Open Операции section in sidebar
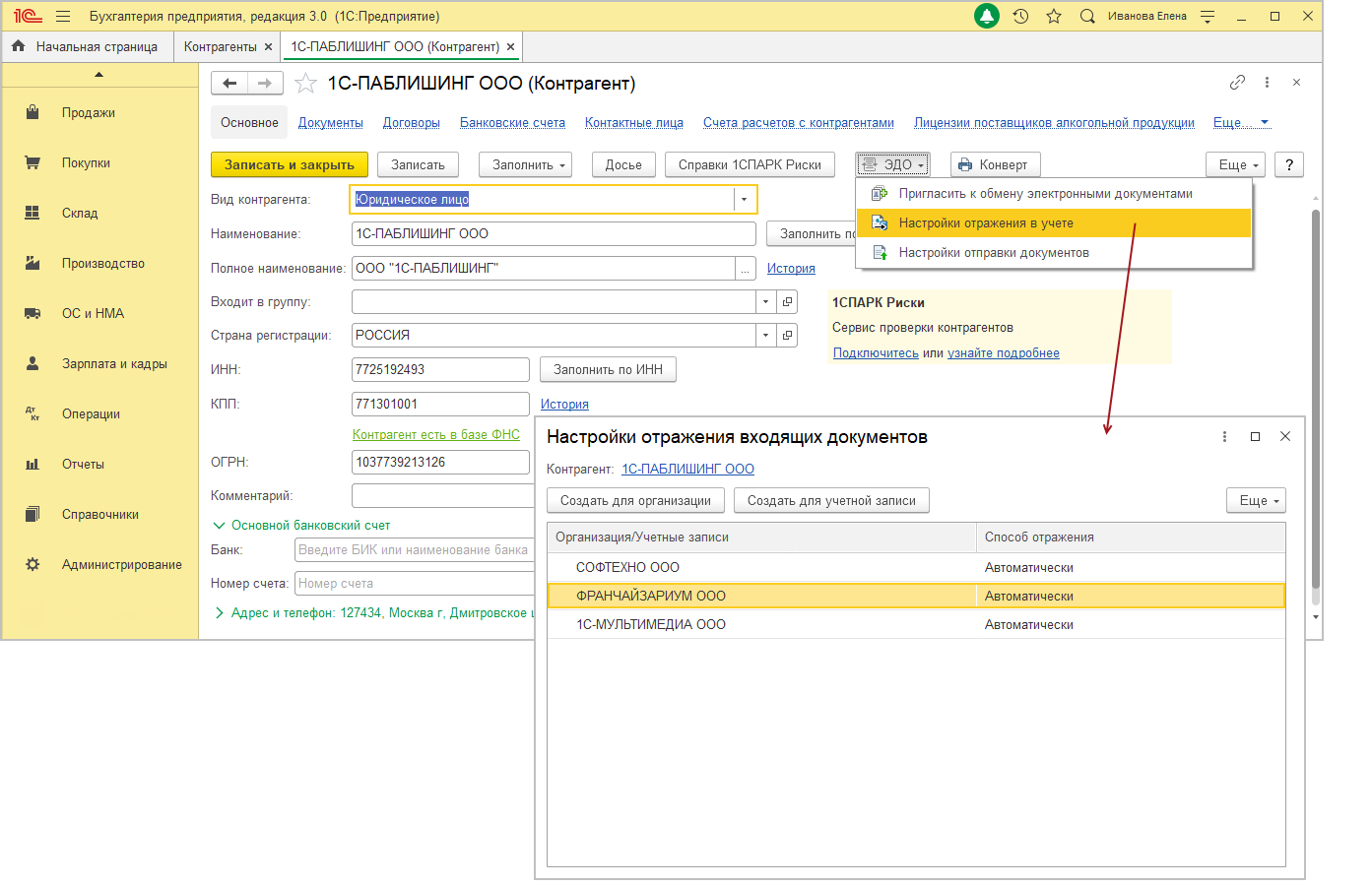Image resolution: width=1372 pixels, height=886 pixels. click(91, 413)
